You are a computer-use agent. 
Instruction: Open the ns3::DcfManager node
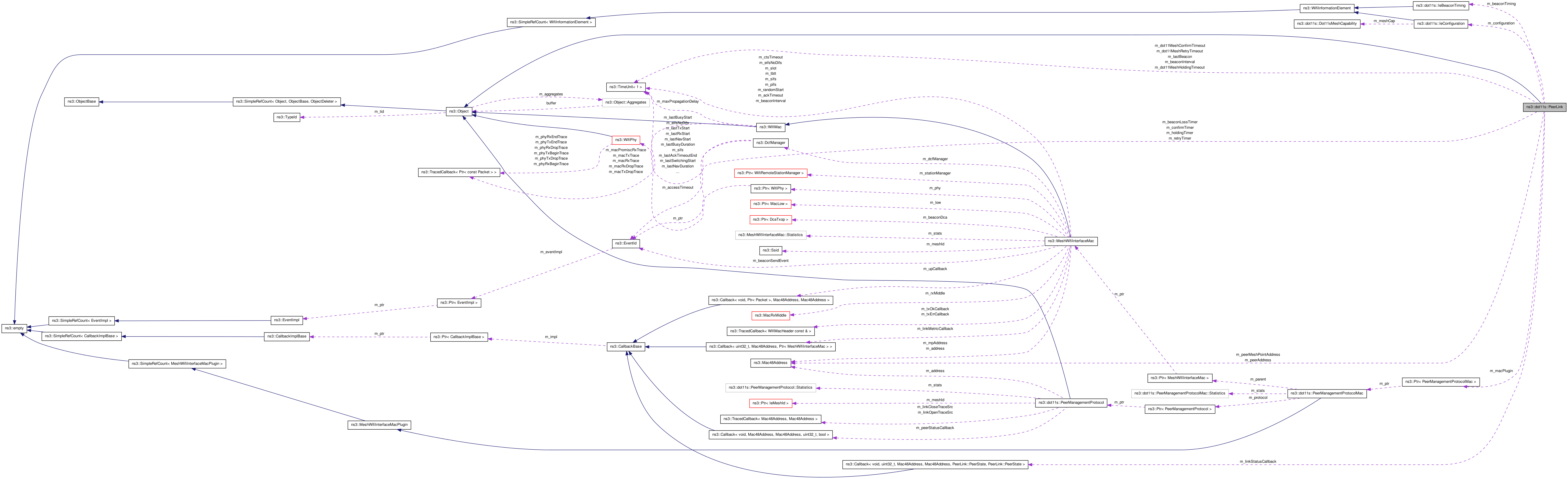point(770,143)
